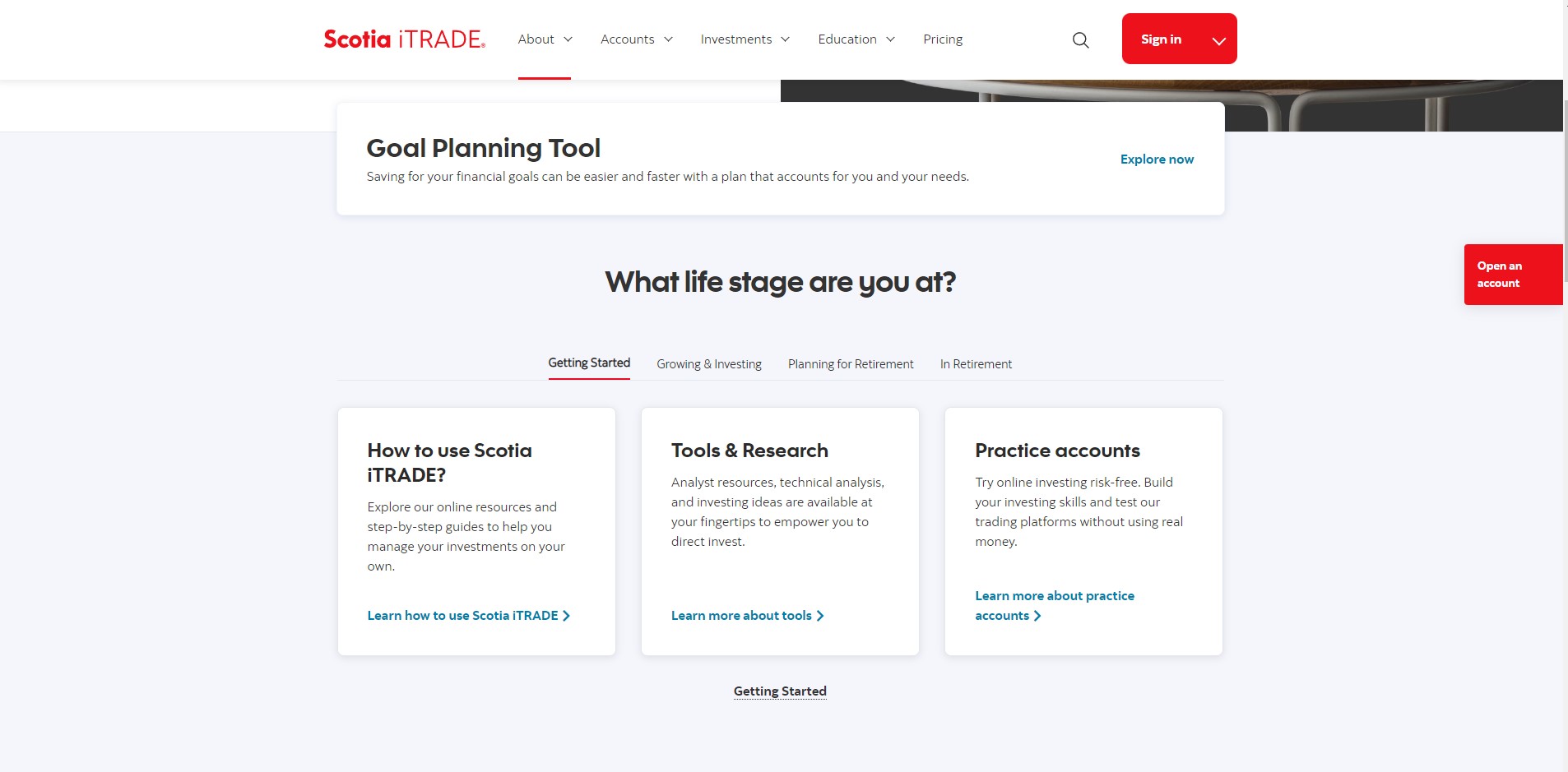1568x772 pixels.
Task: Expand the Investments menu chevron
Action: click(786, 39)
